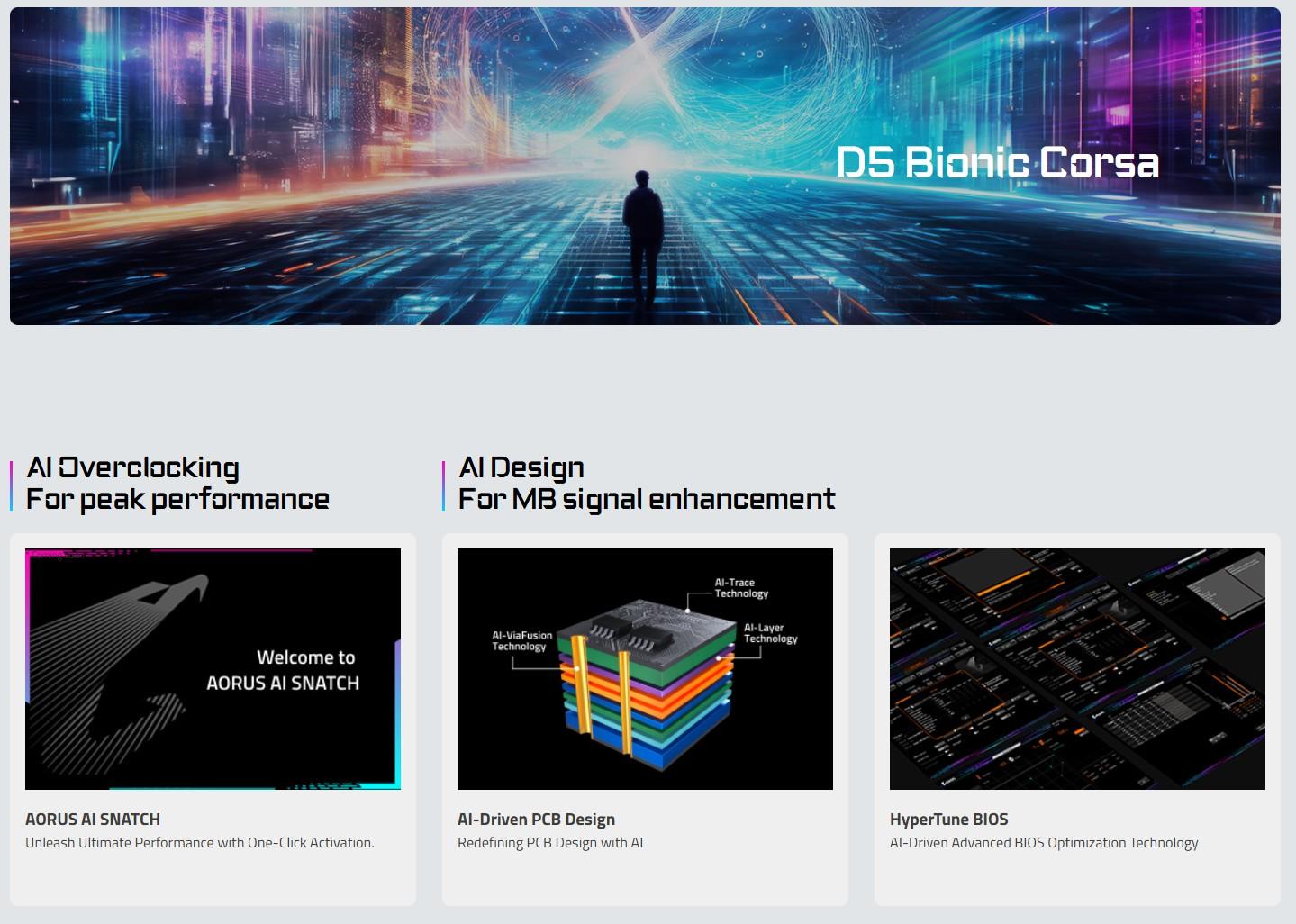Viewport: 1296px width, 924px height.
Task: Click the AI-Layer Technology label
Action: click(x=770, y=633)
